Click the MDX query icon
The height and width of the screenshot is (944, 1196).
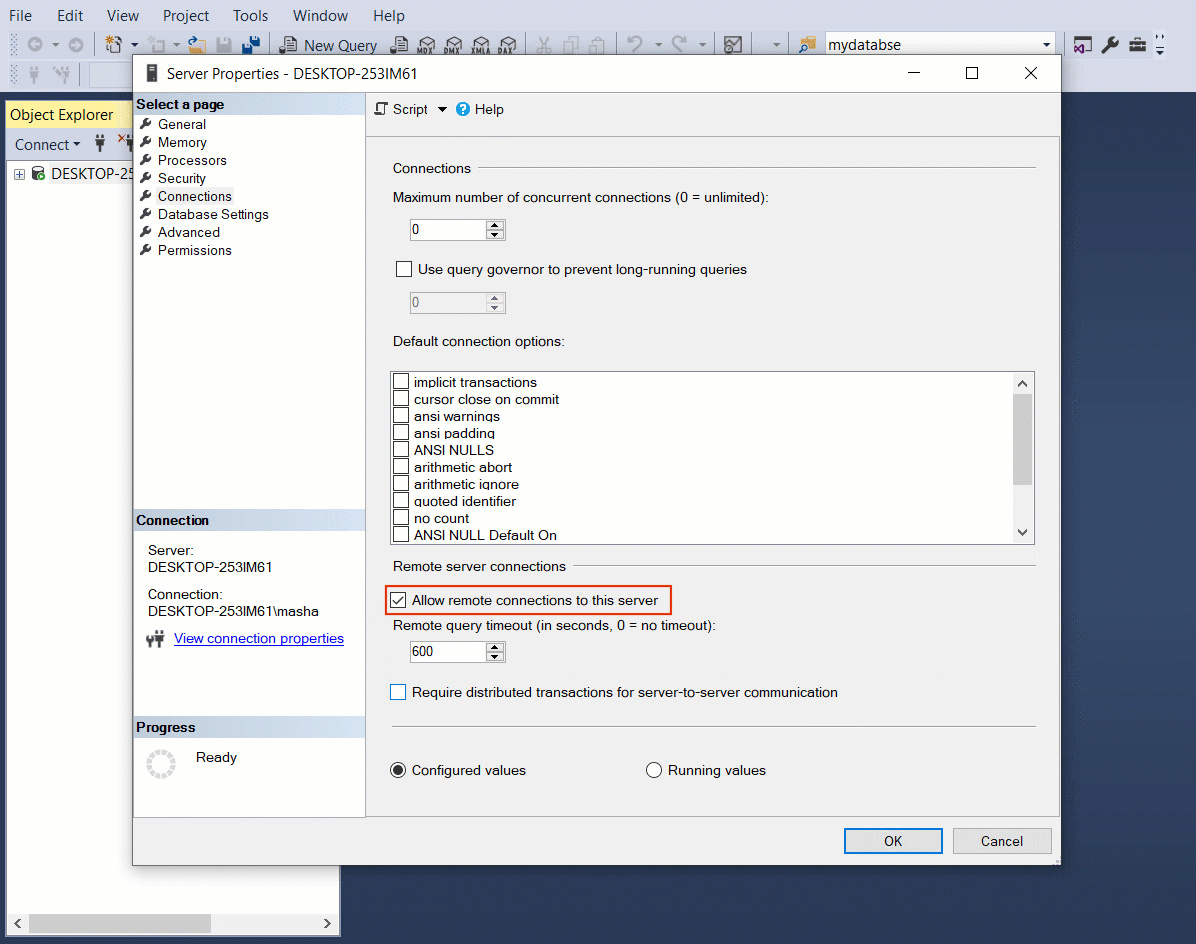pos(425,45)
